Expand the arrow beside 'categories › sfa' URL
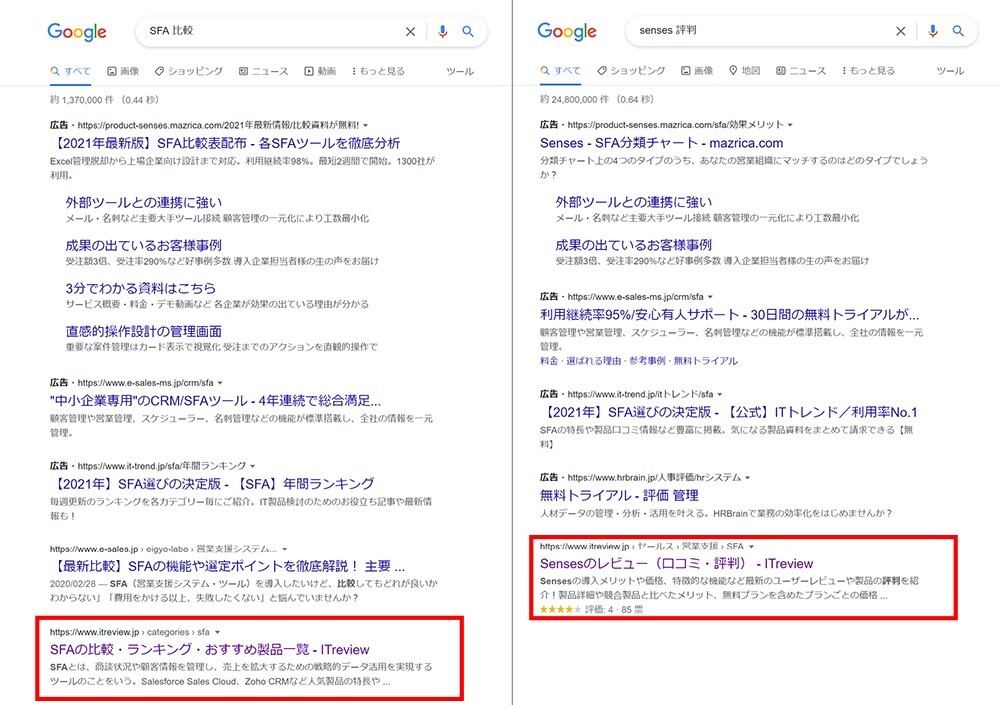This screenshot has width=1000, height=705. [x=217, y=632]
